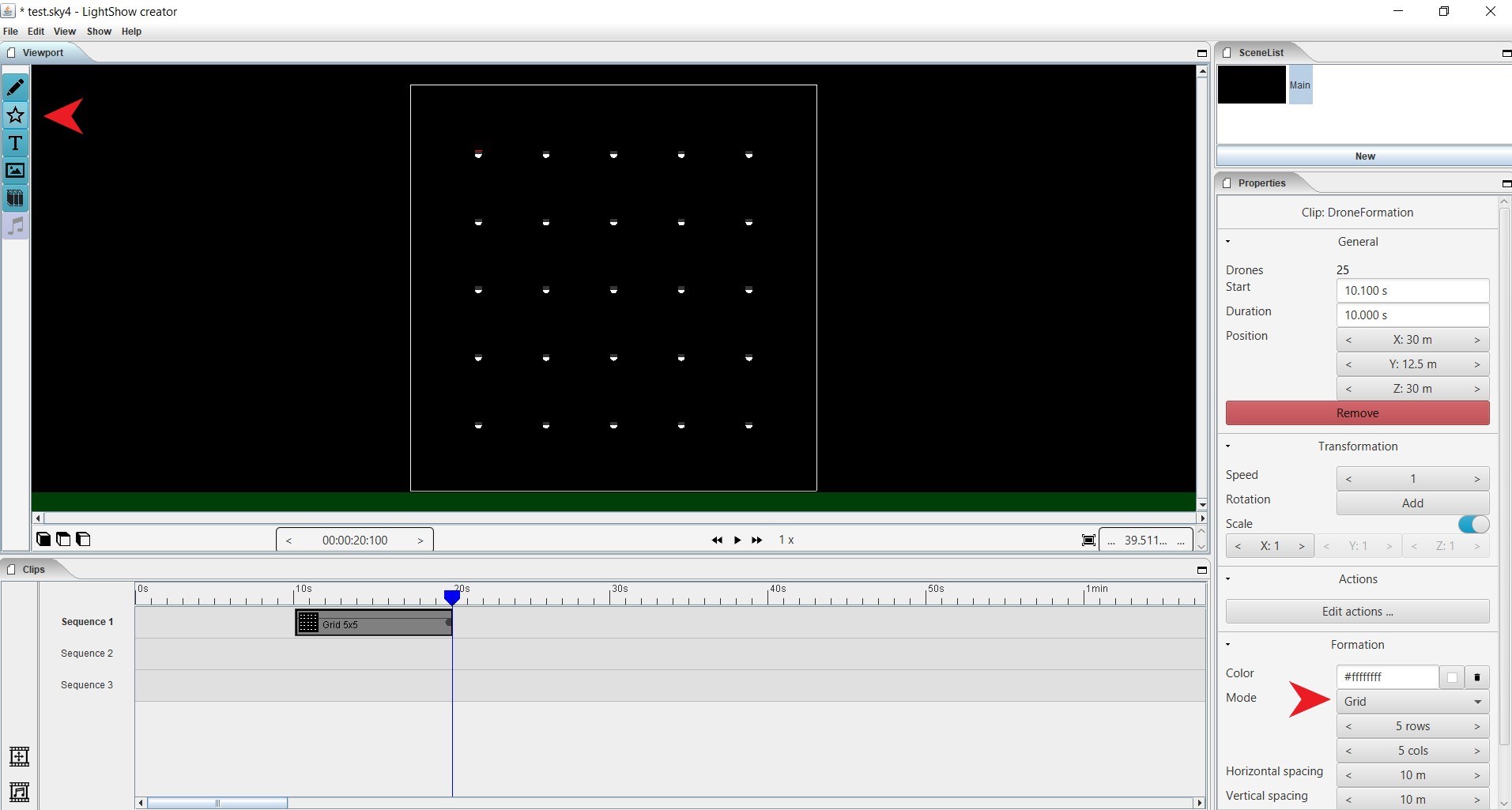
Task: Increase the Scale X value
Action: click(x=1302, y=546)
